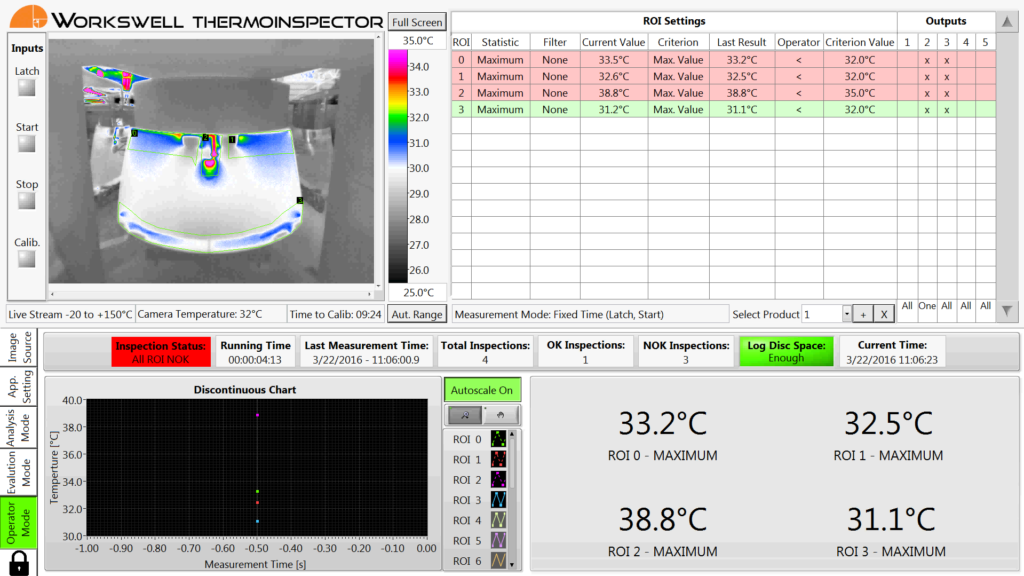
Task: Open Filter cell for ROI 2
Action: coord(554,93)
